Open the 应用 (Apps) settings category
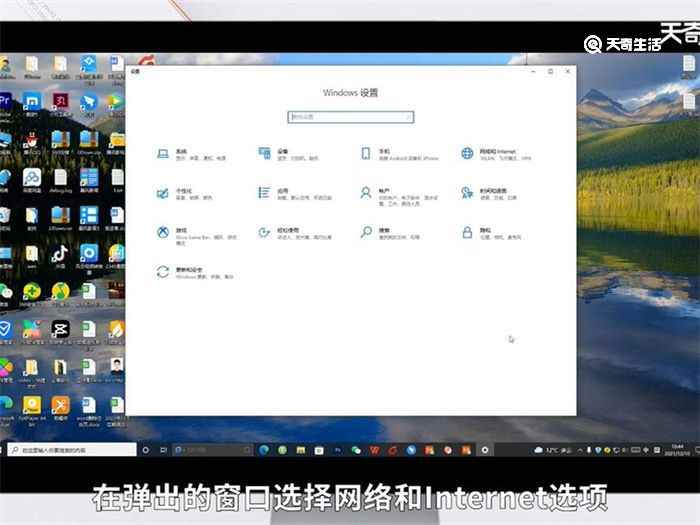The height and width of the screenshot is (525, 700). (x=295, y=194)
